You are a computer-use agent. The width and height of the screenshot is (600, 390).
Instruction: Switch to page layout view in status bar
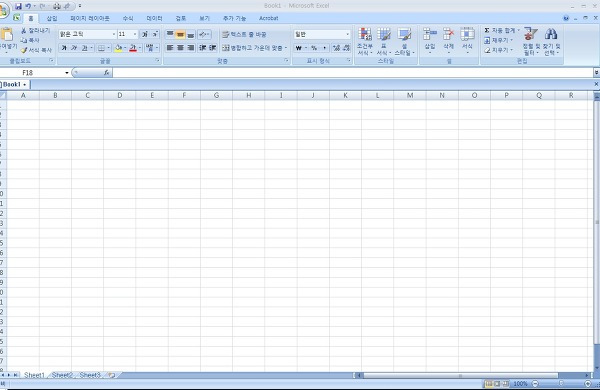tap(497, 383)
